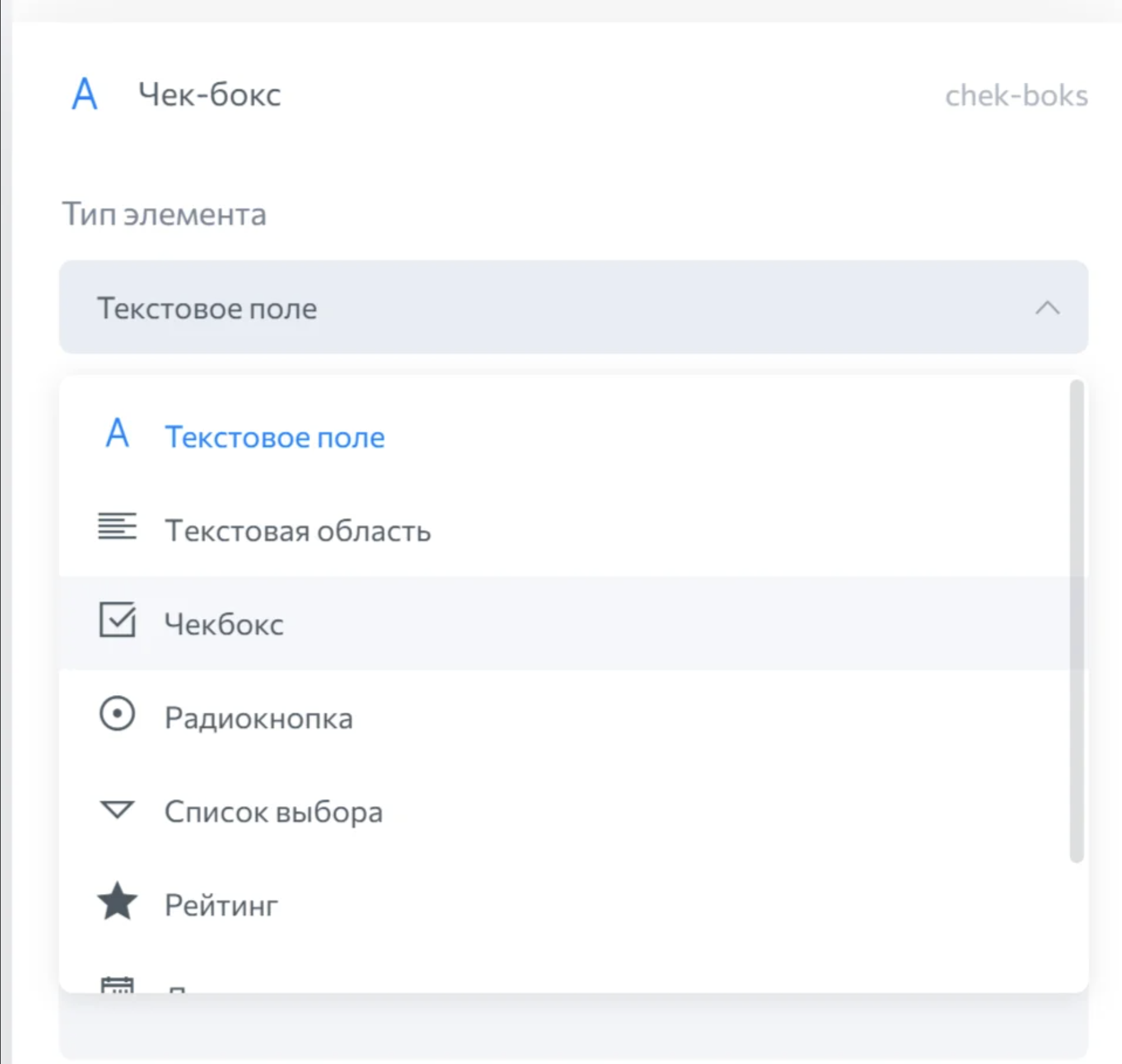Click the partially visible calendar icon

[x=117, y=984]
